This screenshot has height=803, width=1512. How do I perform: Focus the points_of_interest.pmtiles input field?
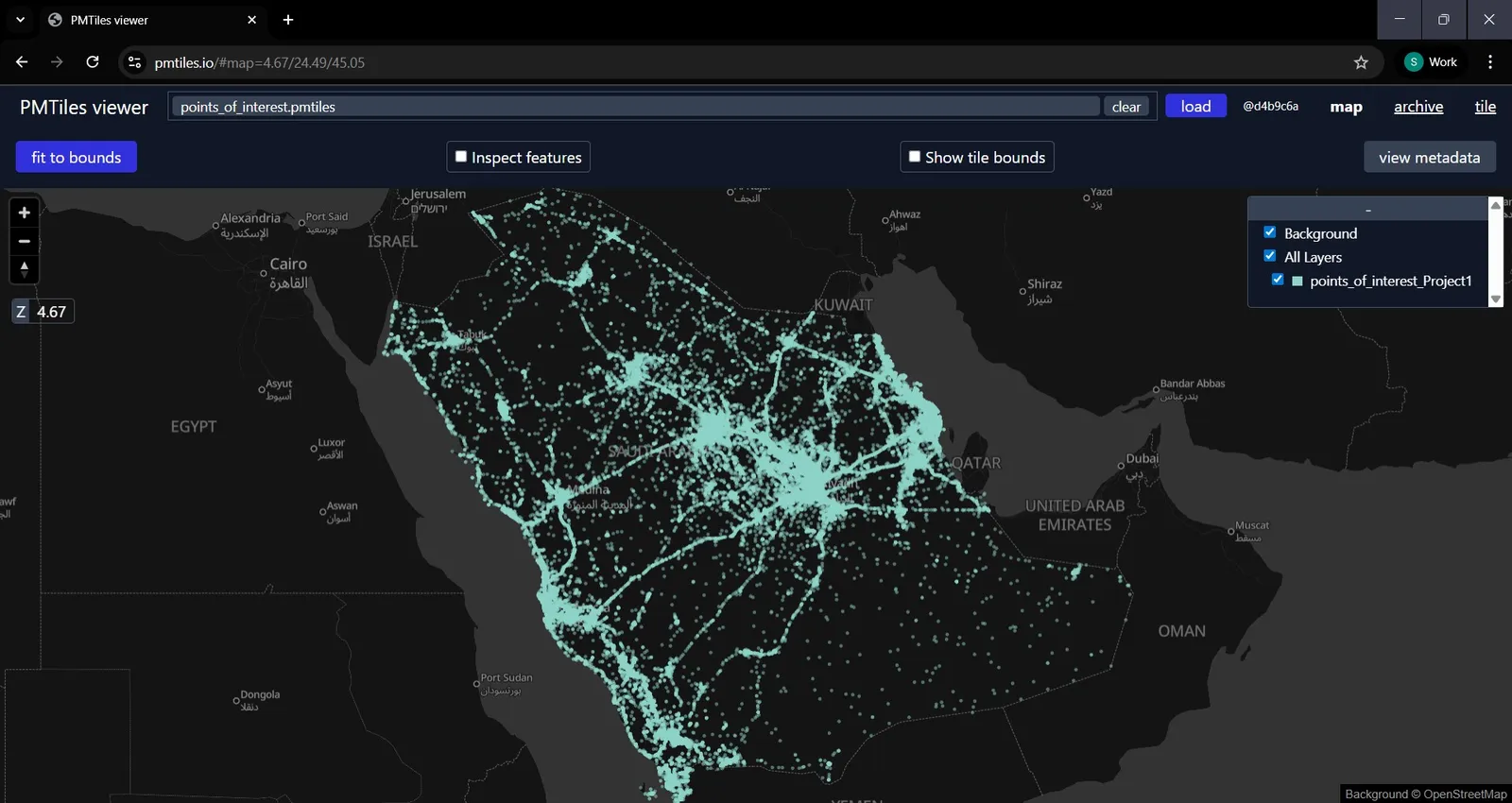pyautogui.click(x=636, y=107)
